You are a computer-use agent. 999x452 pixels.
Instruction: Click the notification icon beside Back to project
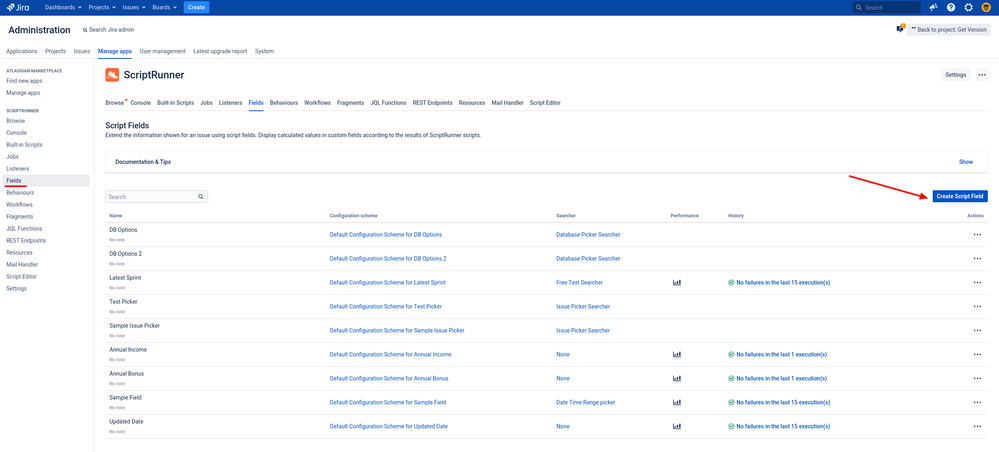tap(901, 29)
